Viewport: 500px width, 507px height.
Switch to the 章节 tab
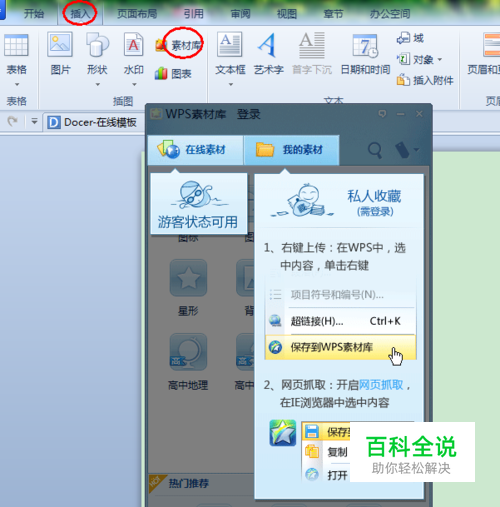click(x=333, y=14)
